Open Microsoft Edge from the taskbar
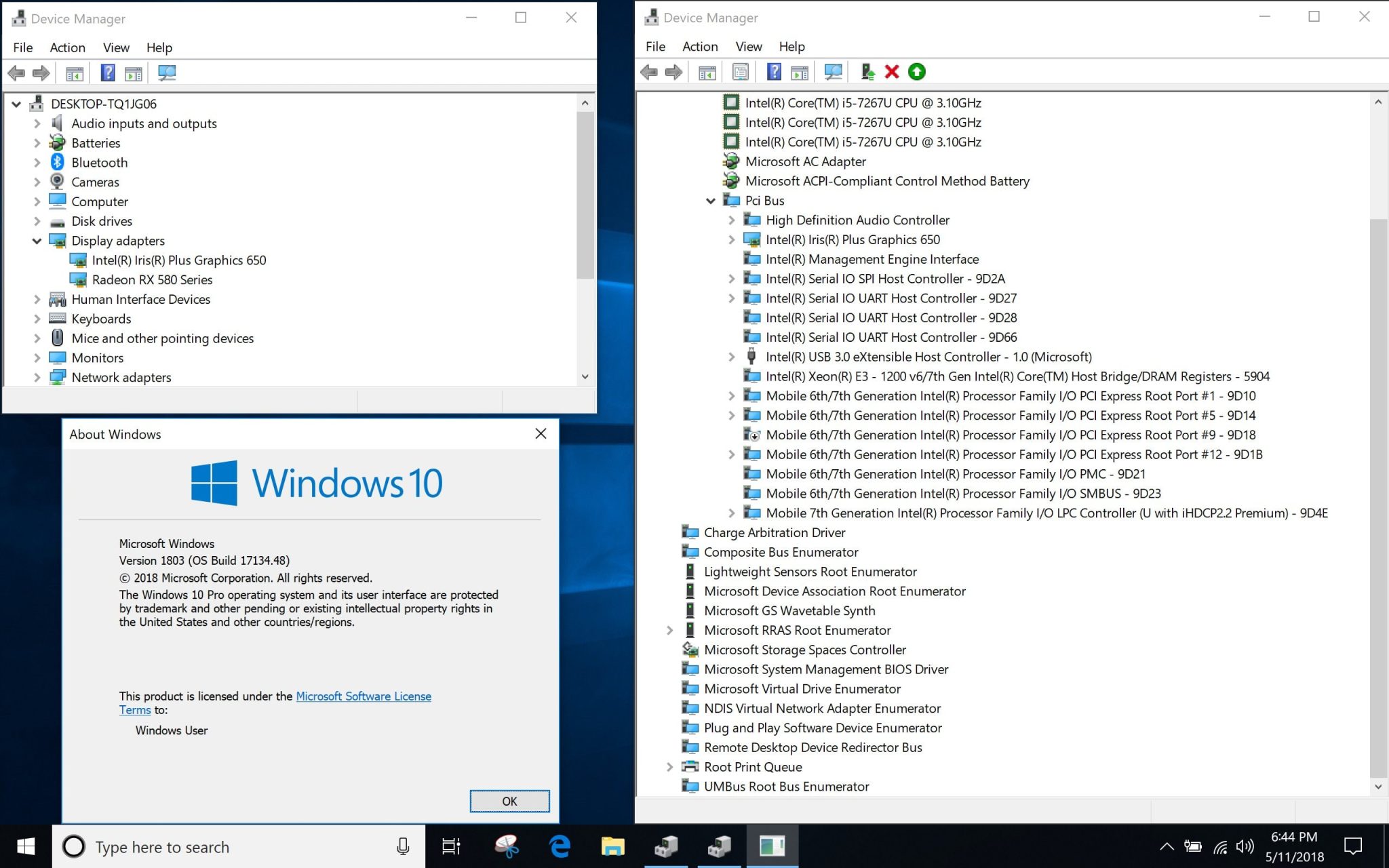1389x868 pixels. coord(560,846)
